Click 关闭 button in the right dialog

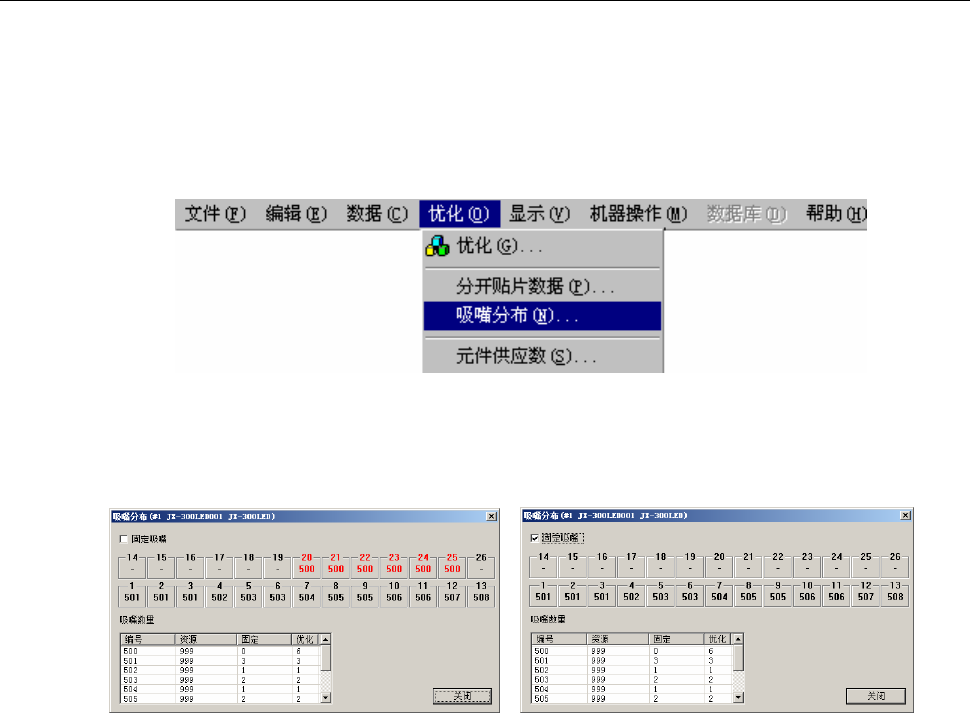(875, 696)
